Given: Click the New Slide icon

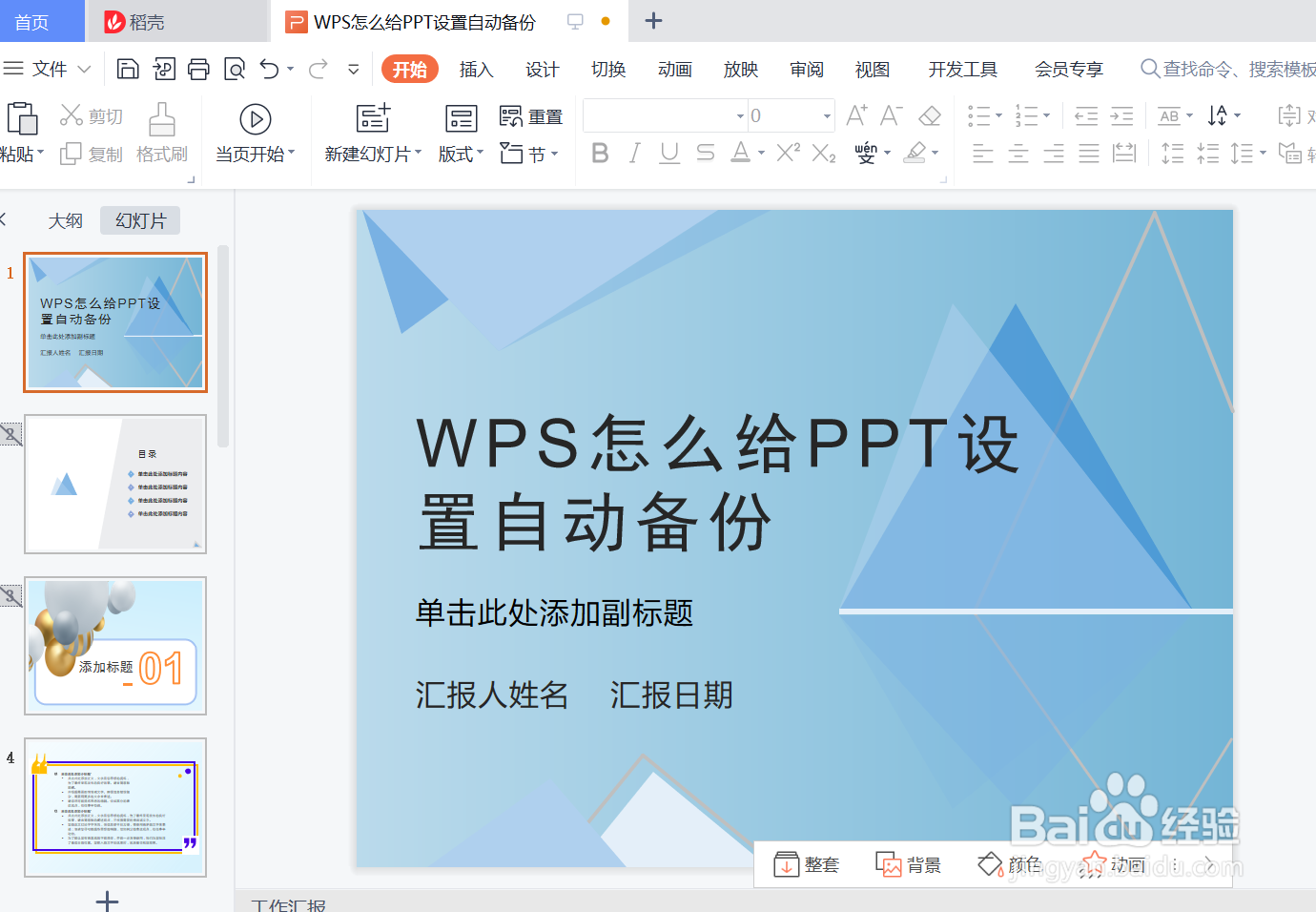Looking at the screenshot, I should [x=373, y=118].
